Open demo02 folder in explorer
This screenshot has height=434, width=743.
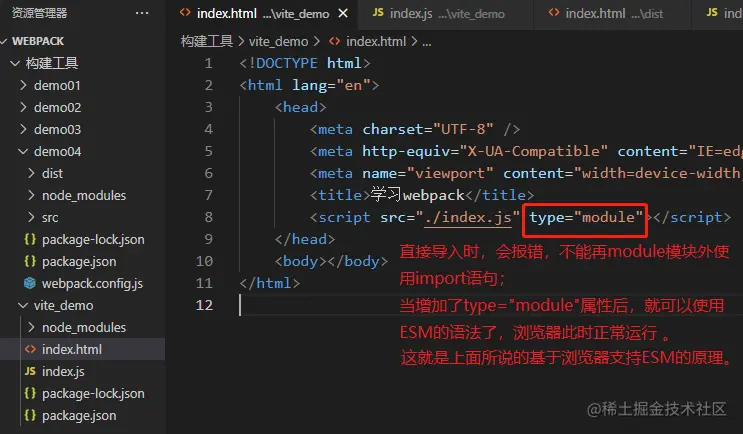pos(57,107)
